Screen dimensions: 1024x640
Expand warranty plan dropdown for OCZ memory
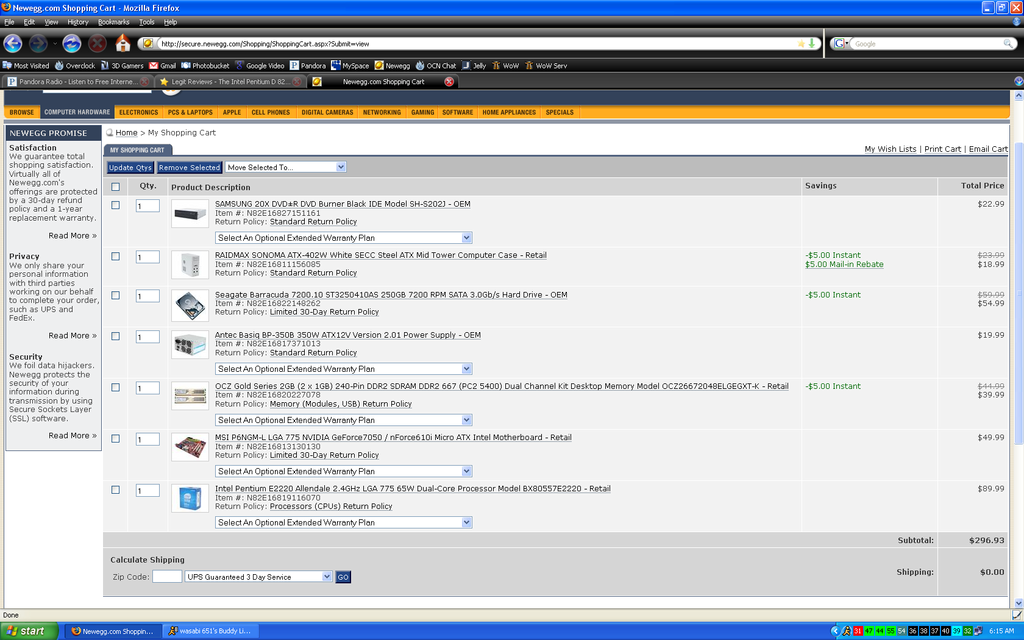[344, 420]
